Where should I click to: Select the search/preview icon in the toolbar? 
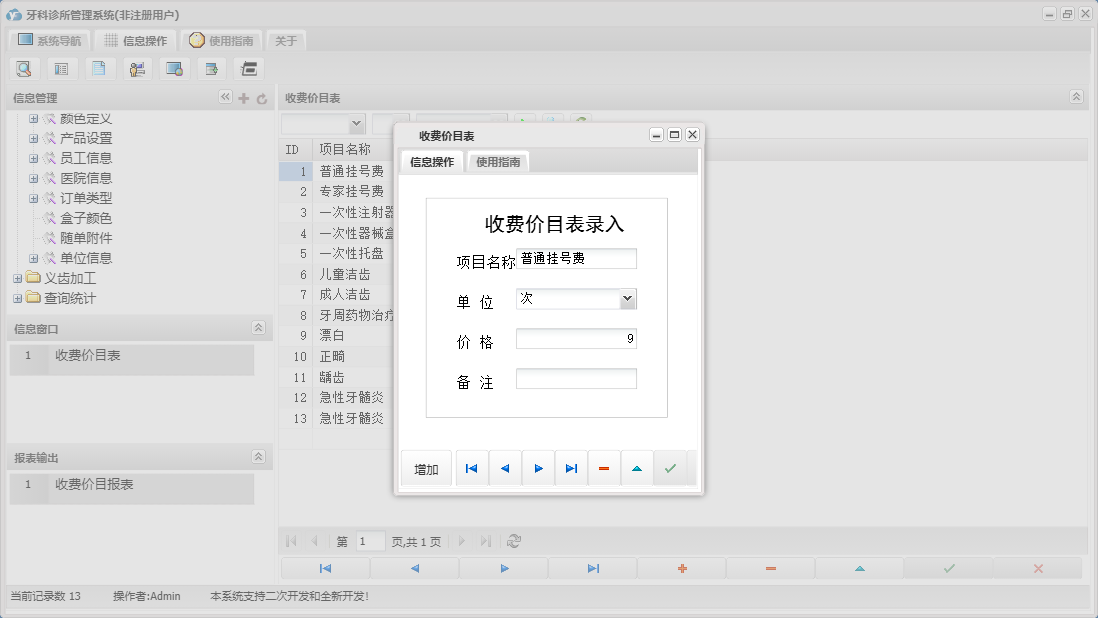pyautogui.click(x=24, y=68)
